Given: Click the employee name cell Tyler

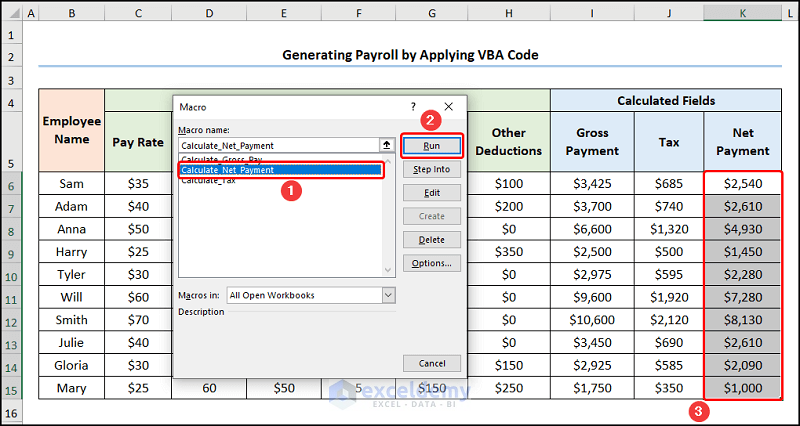Looking at the screenshot, I should click(71, 274).
